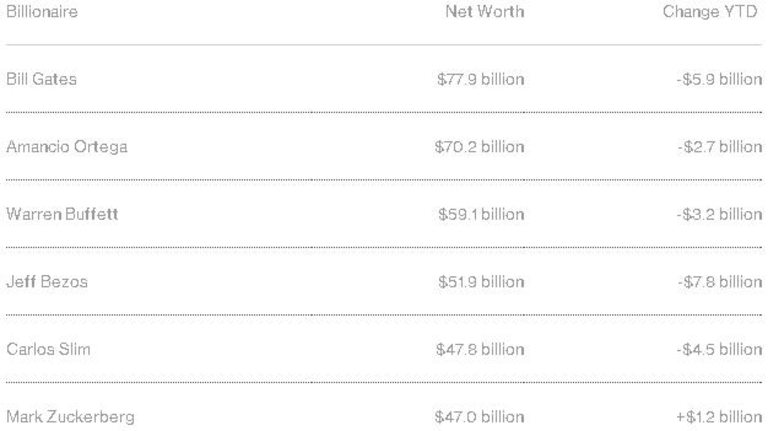This screenshot has width=768, height=431.
Task: Click the $59.1 billion net worth value
Action: 481,214
